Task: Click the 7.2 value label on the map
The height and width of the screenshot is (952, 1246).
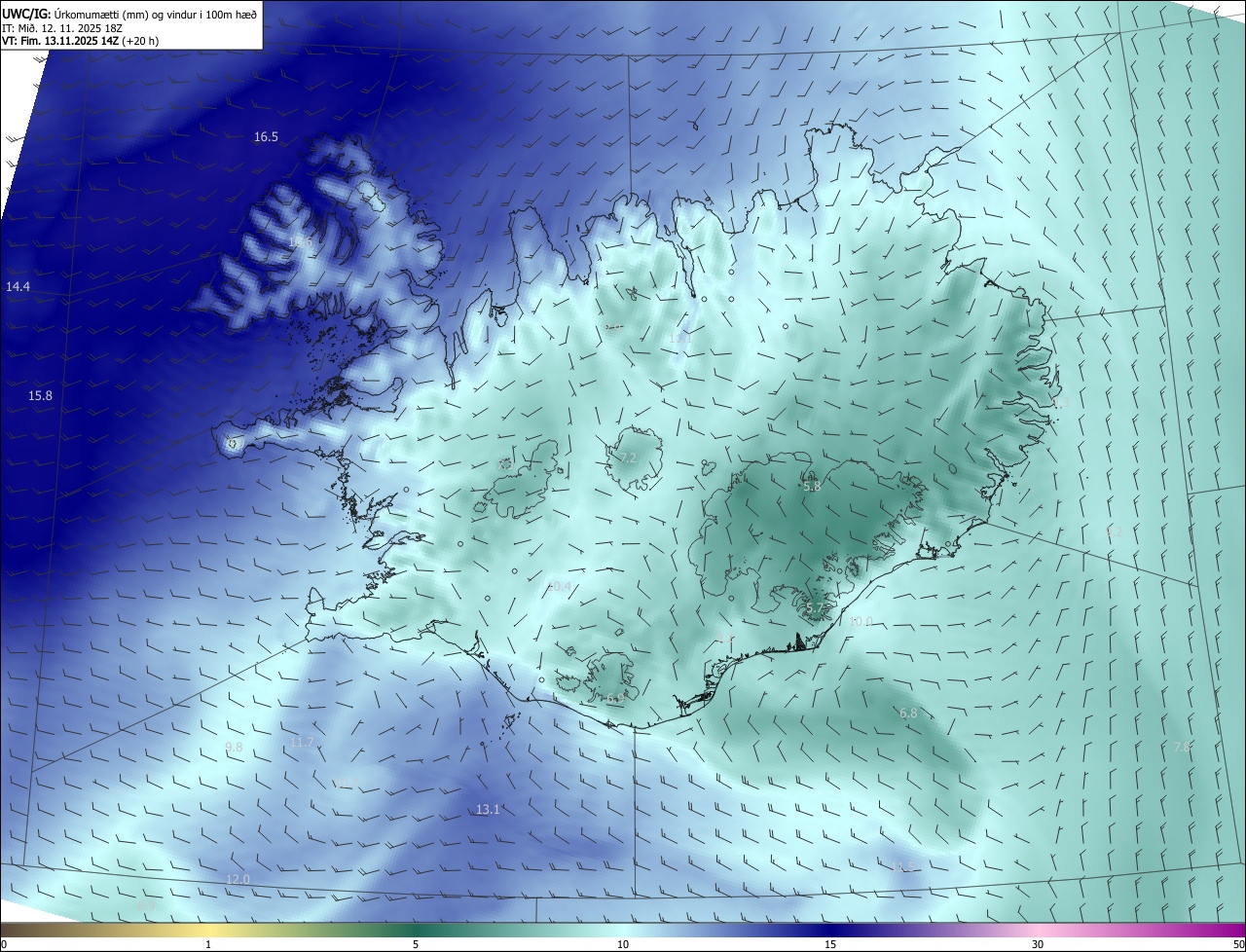Action: click(x=628, y=458)
